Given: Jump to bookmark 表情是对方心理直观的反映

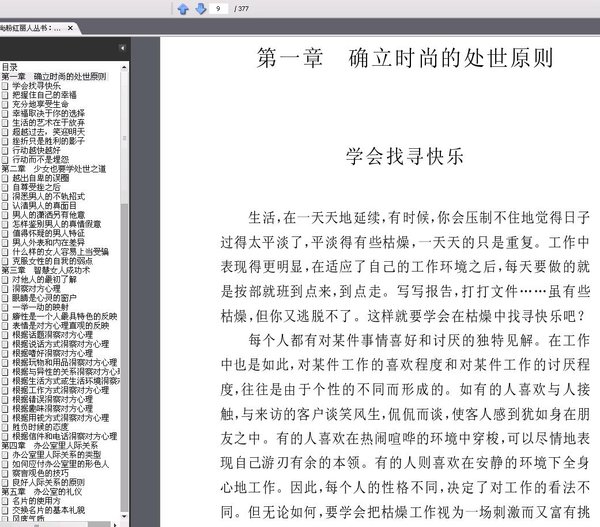Looking at the screenshot, I should pos(60,326).
